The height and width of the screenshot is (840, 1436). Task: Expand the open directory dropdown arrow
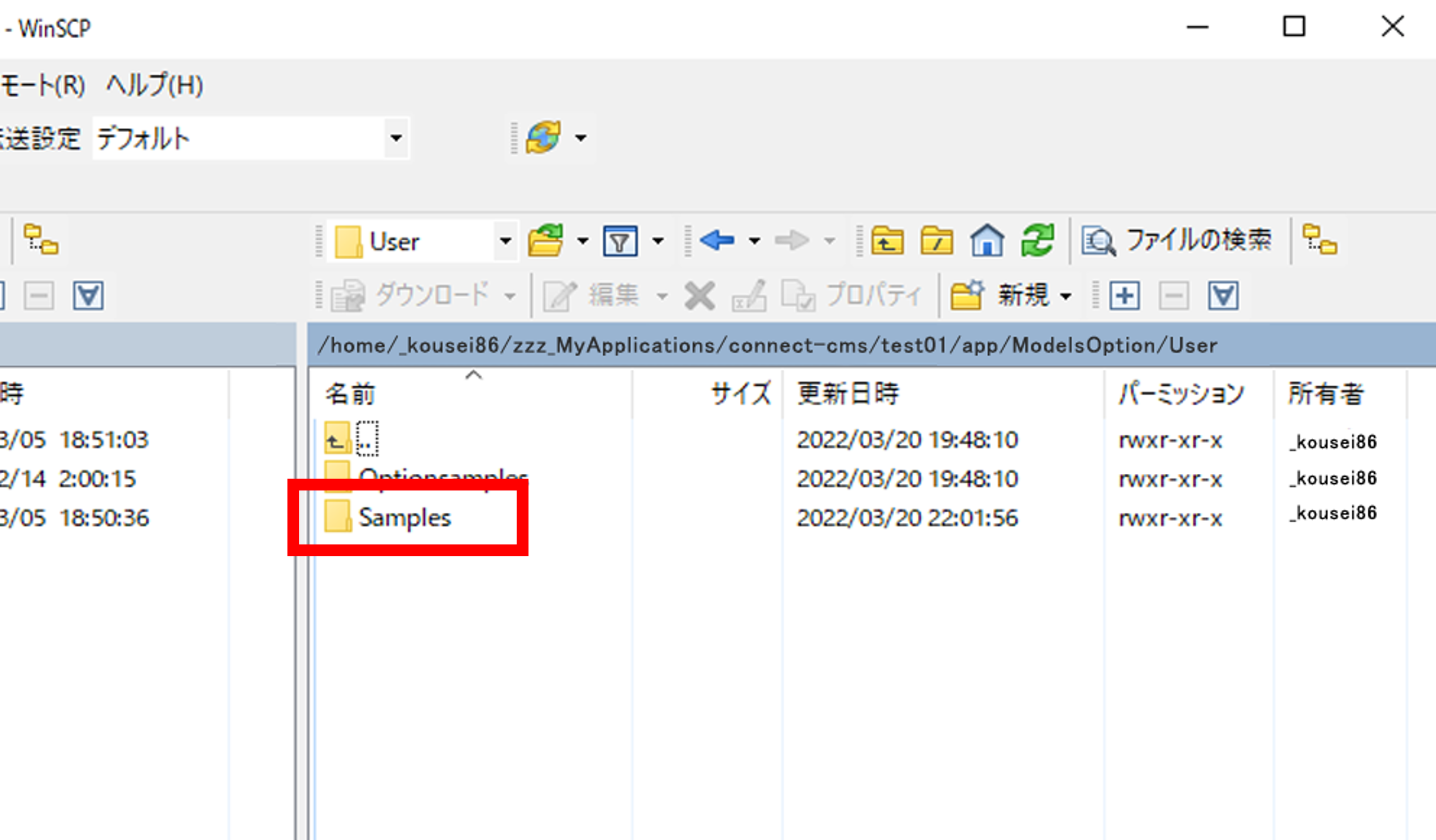click(582, 241)
